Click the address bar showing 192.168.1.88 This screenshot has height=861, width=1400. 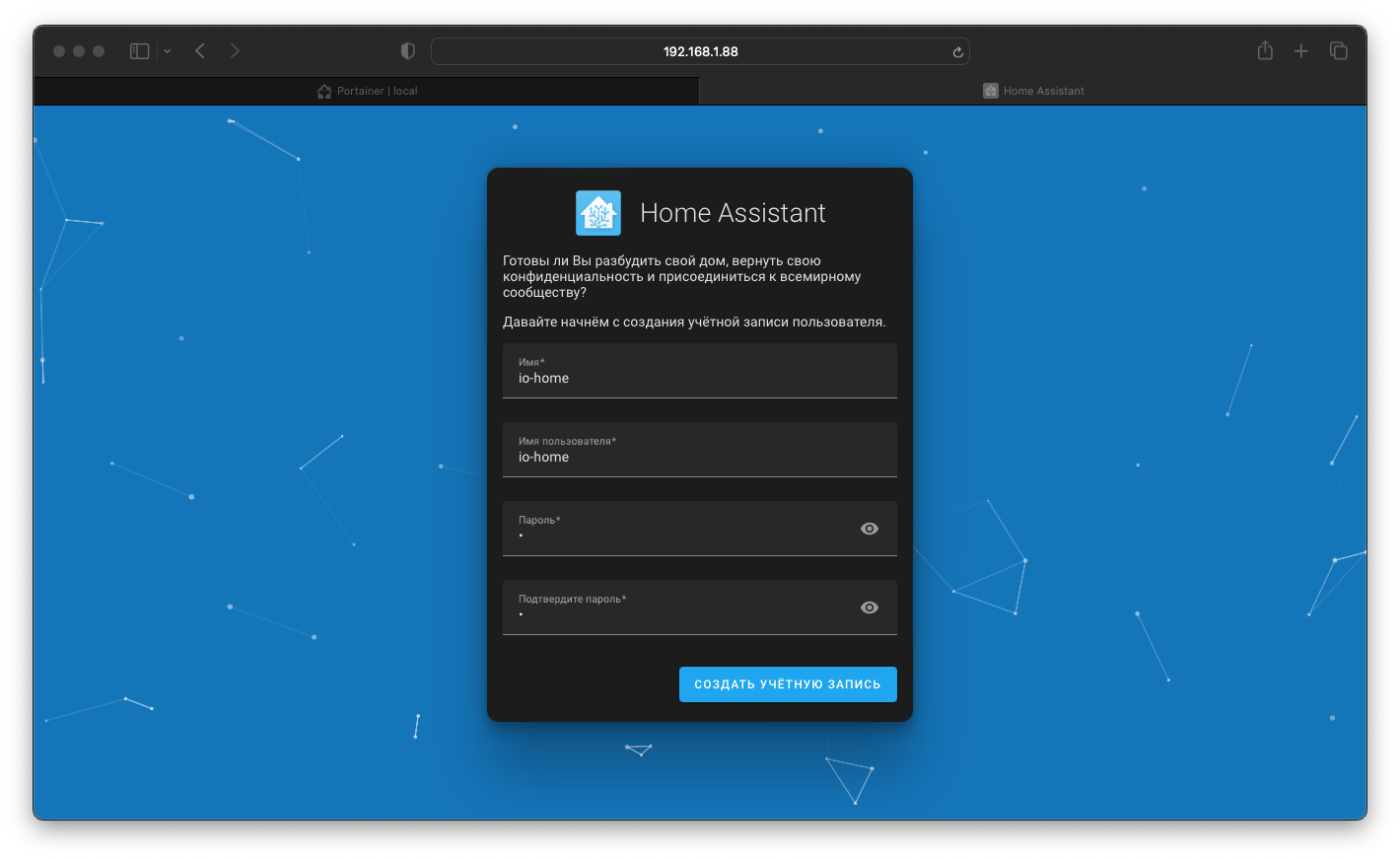pos(699,50)
